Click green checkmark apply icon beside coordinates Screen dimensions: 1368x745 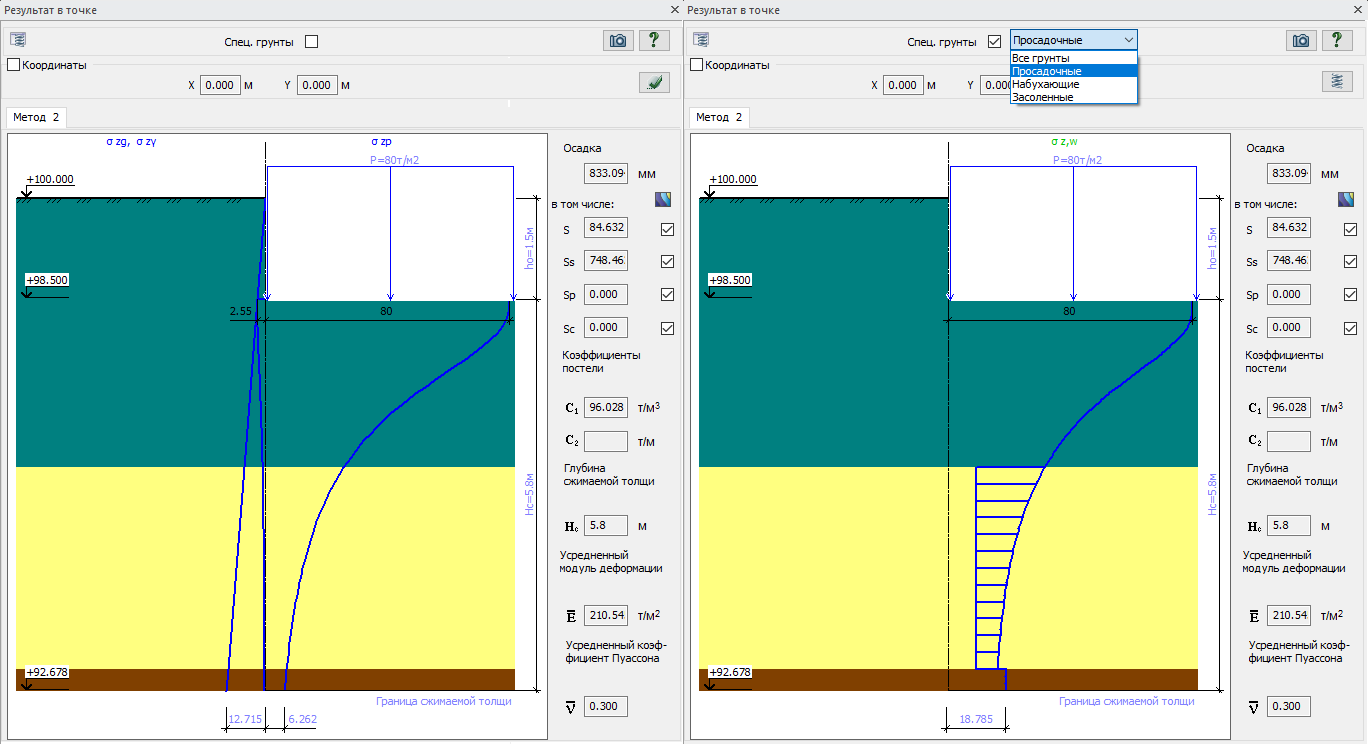click(654, 83)
